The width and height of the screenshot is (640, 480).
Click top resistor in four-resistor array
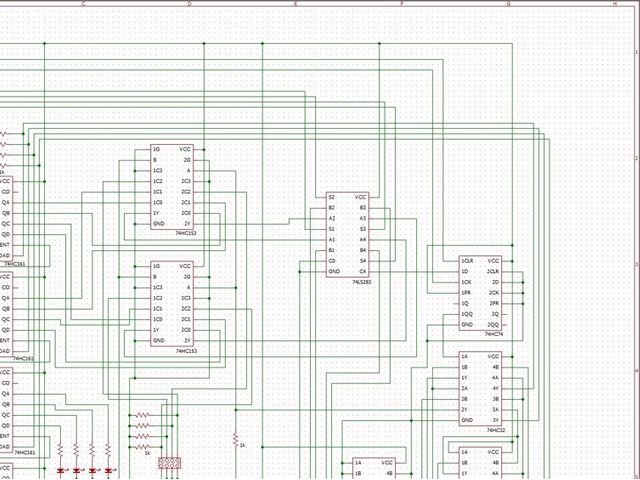click(x=142, y=415)
